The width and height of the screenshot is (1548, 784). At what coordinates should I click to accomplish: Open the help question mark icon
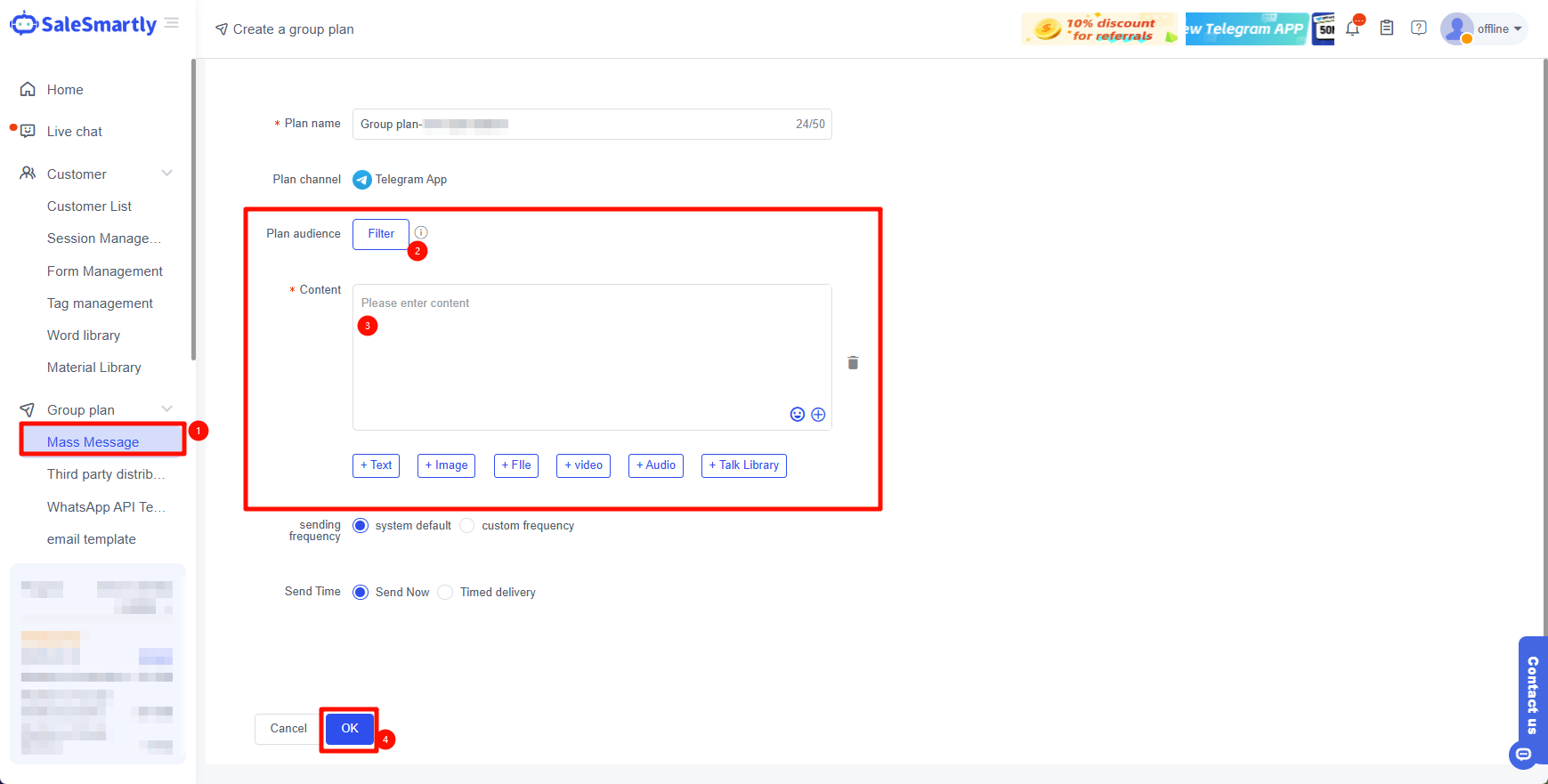1419,28
